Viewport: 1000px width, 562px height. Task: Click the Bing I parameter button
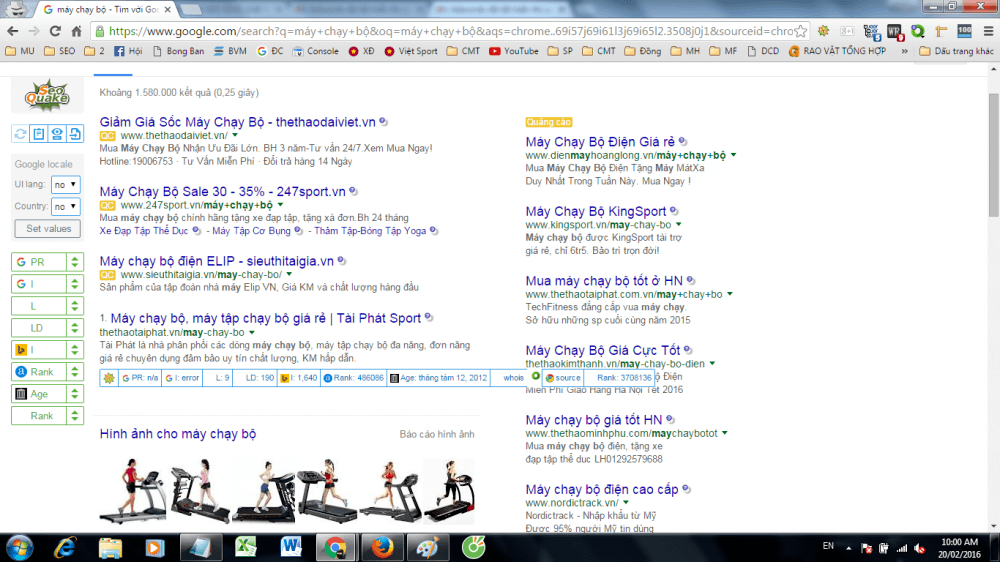39,350
